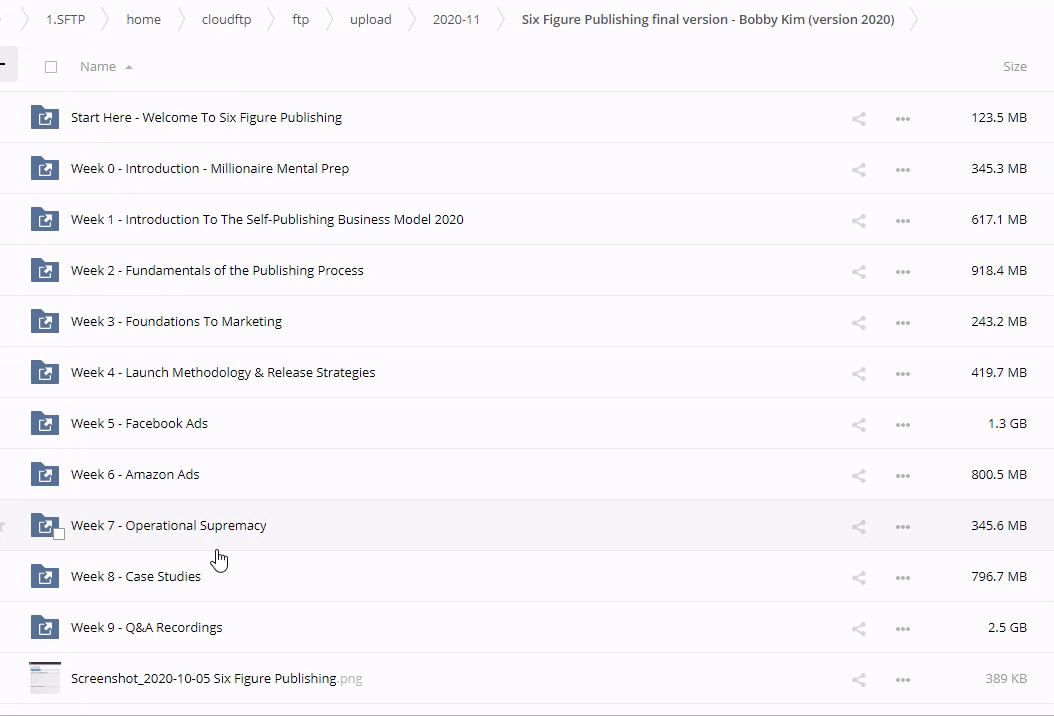Image resolution: width=1054 pixels, height=716 pixels.
Task: Navigate to the 2020-11 breadcrumb
Action: pos(456,19)
